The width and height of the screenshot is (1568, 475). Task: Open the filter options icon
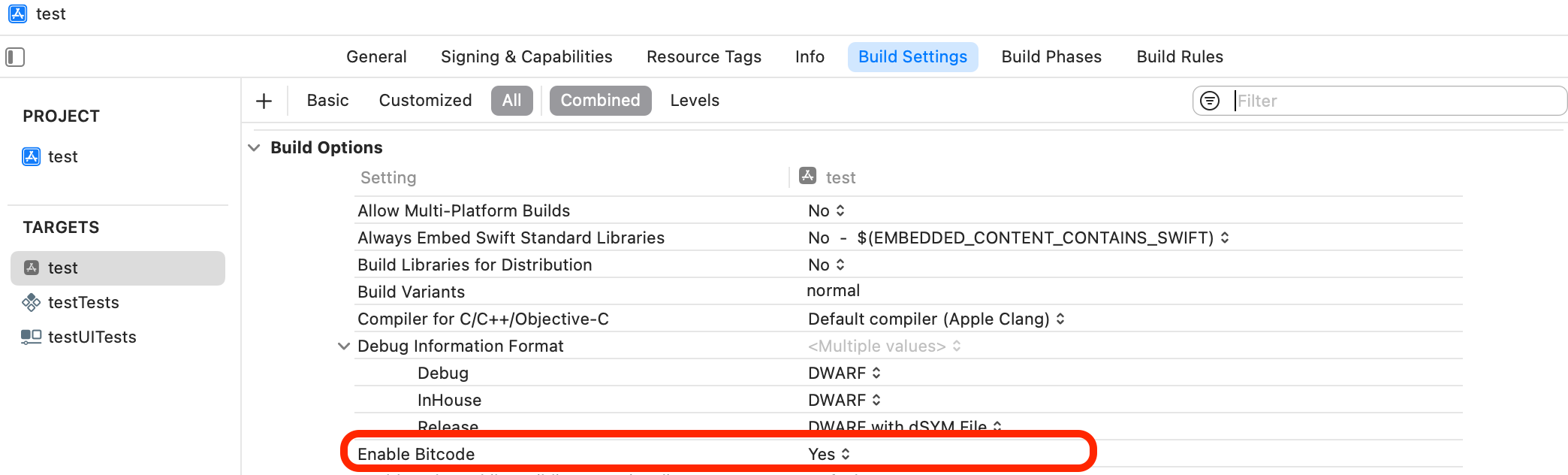1210,101
